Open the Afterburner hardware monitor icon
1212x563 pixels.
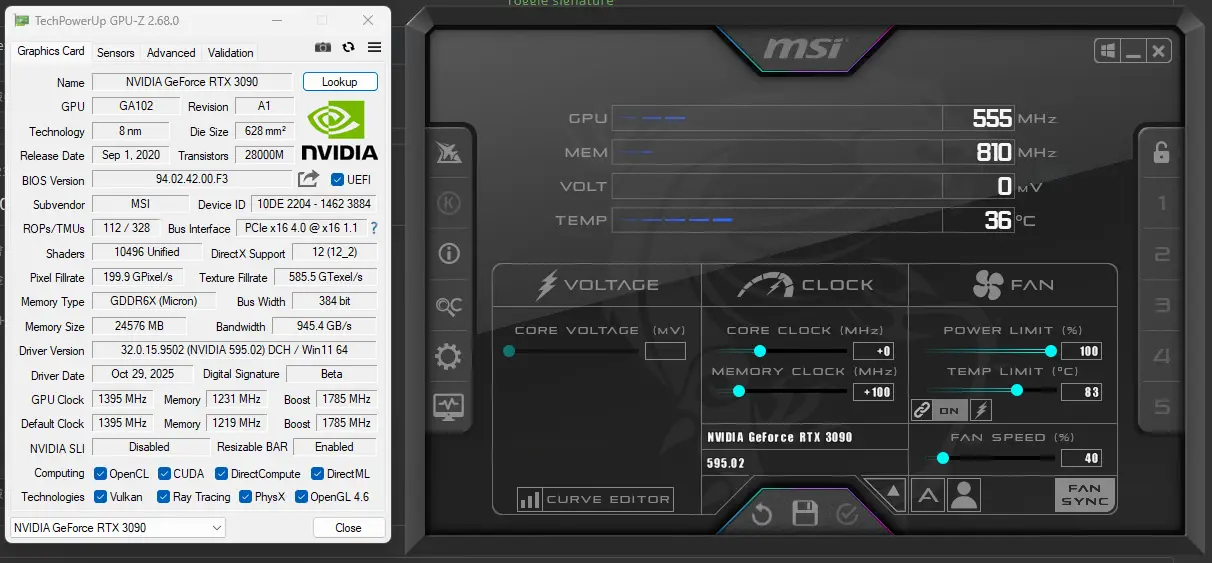[448, 406]
